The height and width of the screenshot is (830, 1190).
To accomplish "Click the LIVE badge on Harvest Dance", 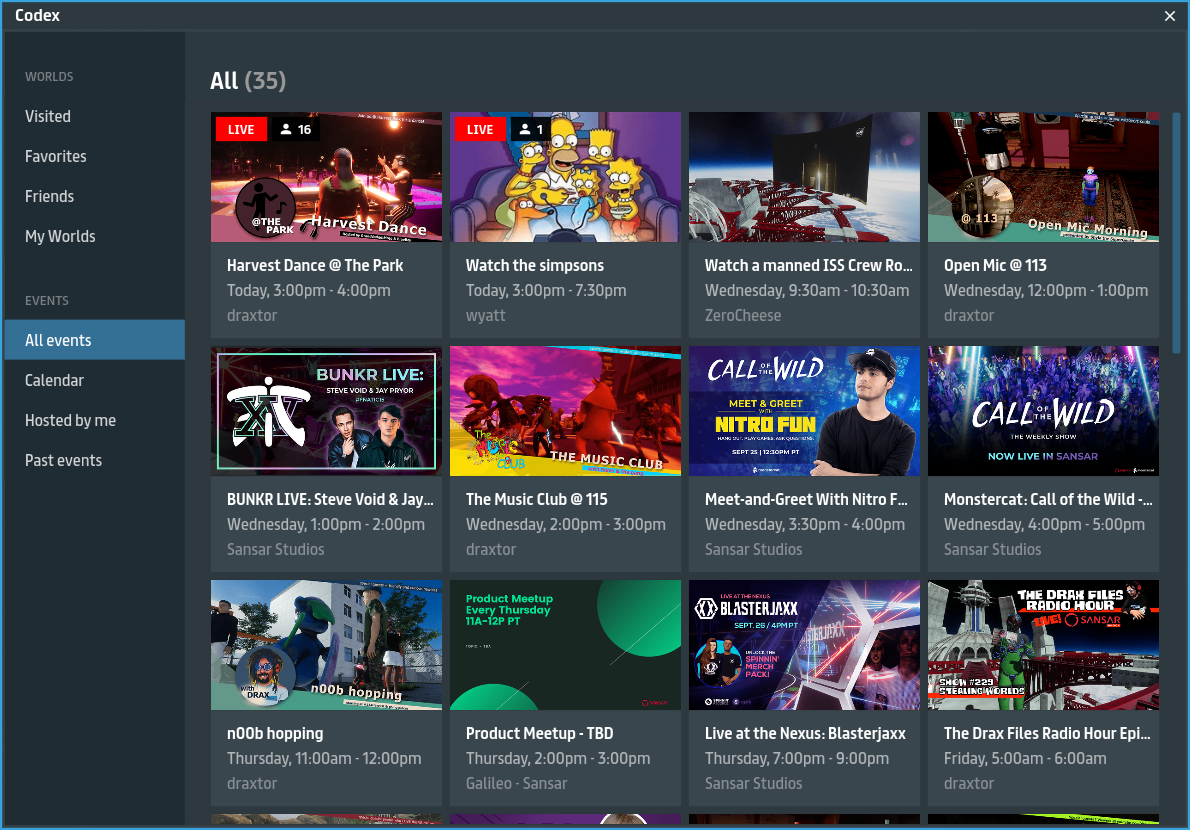I will point(241,129).
